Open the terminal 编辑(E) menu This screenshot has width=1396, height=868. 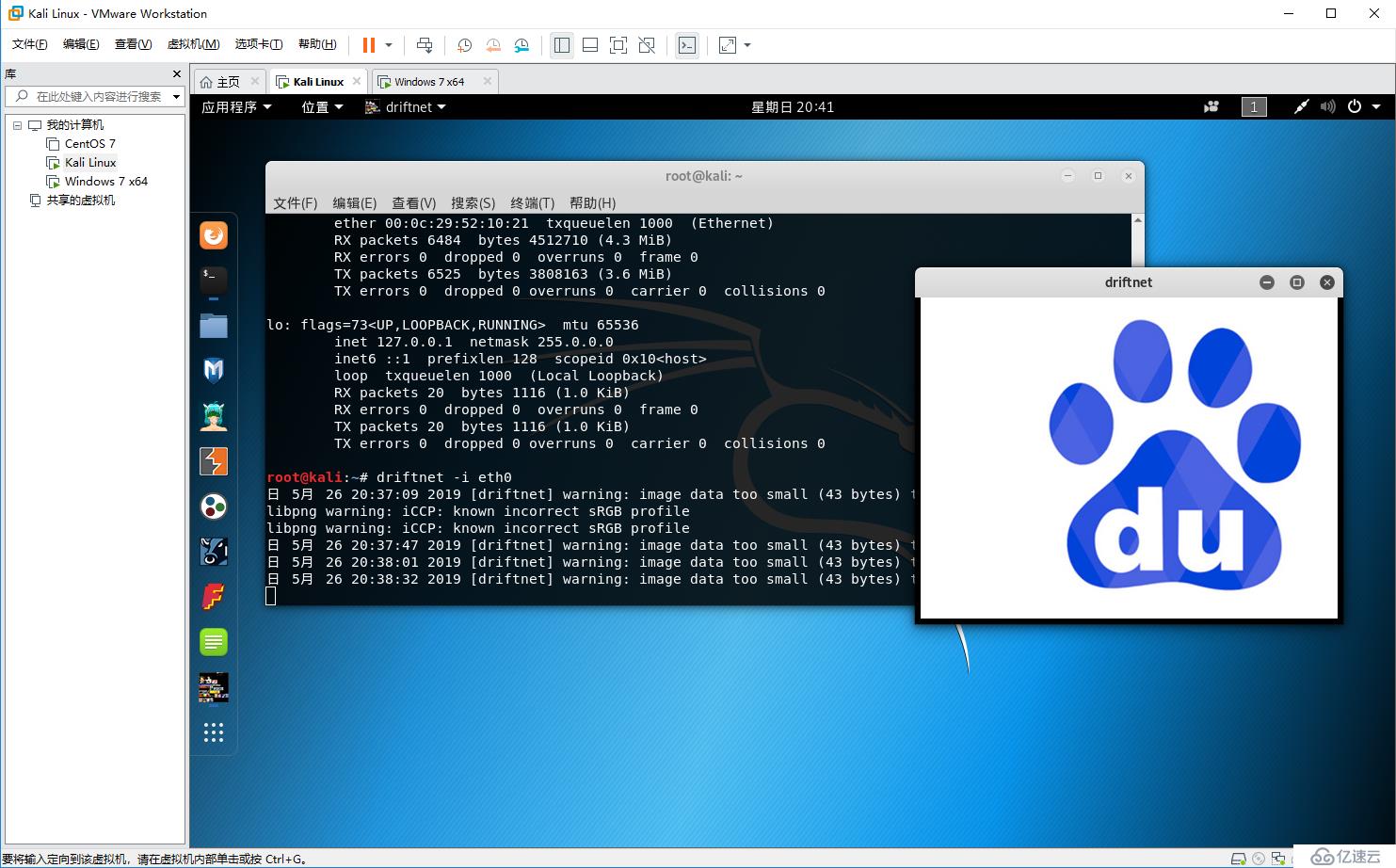[x=355, y=203]
